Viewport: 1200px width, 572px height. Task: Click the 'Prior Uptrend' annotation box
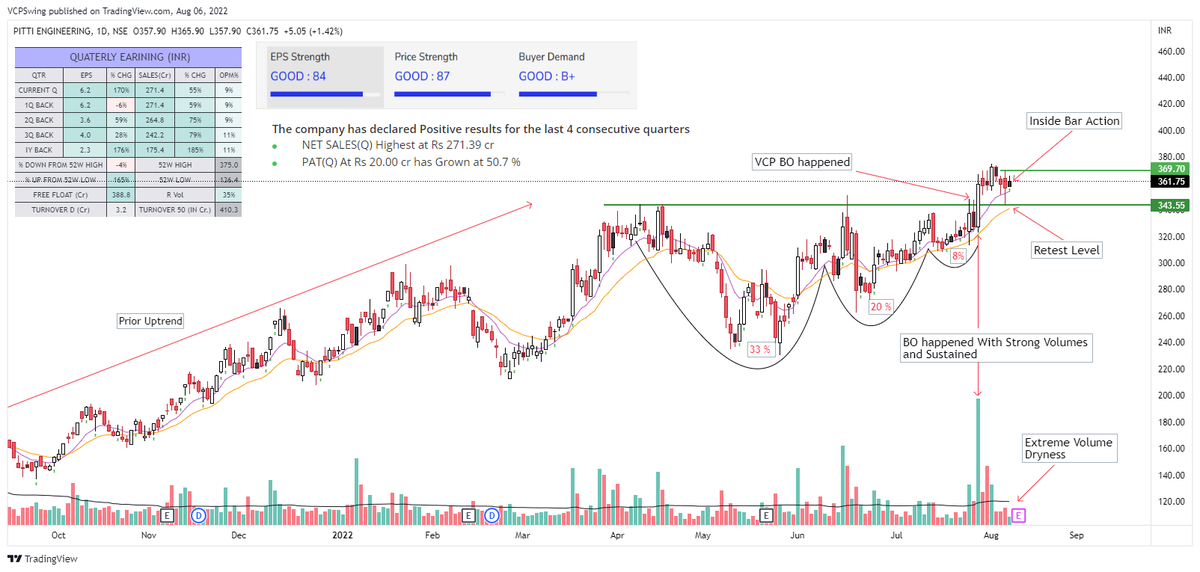(149, 322)
